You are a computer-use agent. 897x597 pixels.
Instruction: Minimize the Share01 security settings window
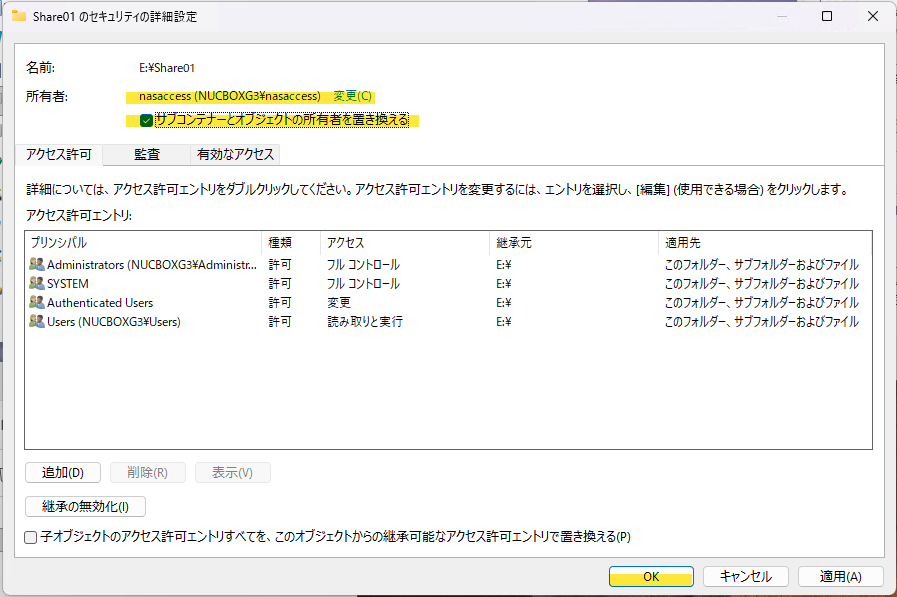(781, 16)
